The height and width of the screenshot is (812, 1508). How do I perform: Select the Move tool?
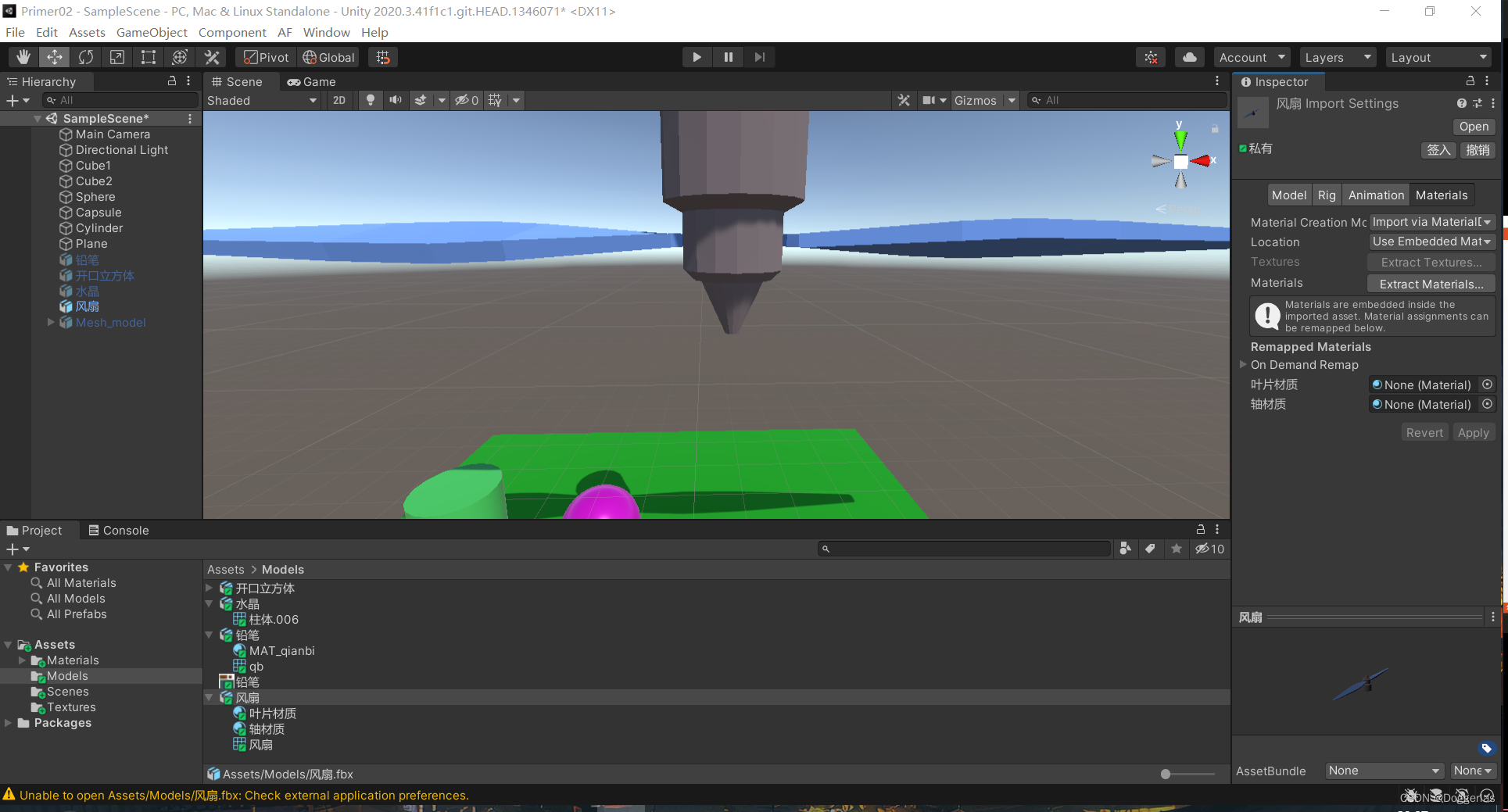(55, 57)
